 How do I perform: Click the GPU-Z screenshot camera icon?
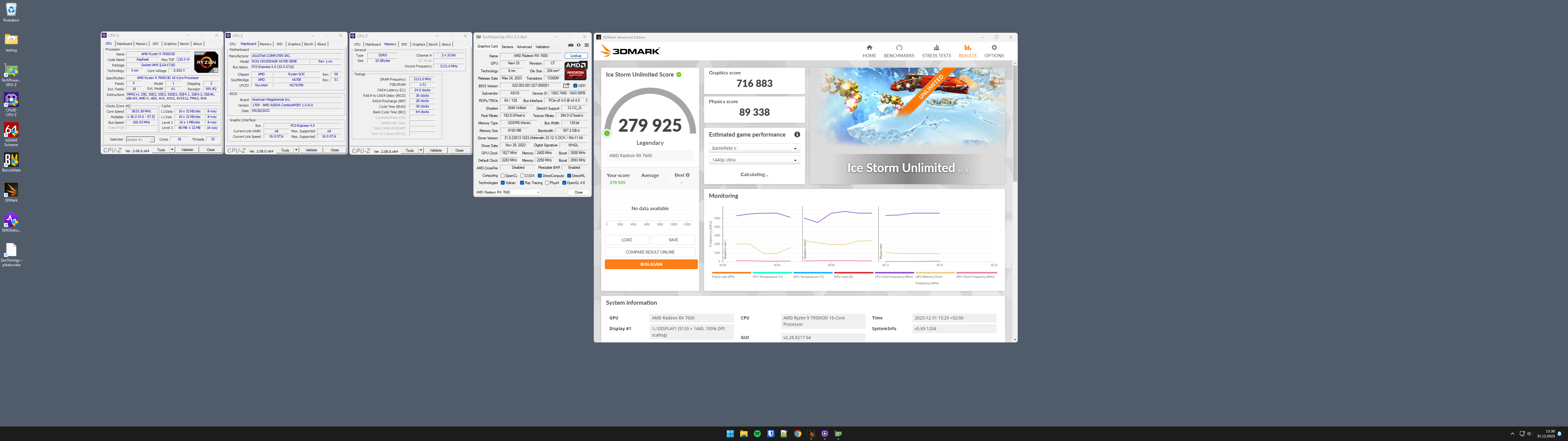click(x=570, y=45)
